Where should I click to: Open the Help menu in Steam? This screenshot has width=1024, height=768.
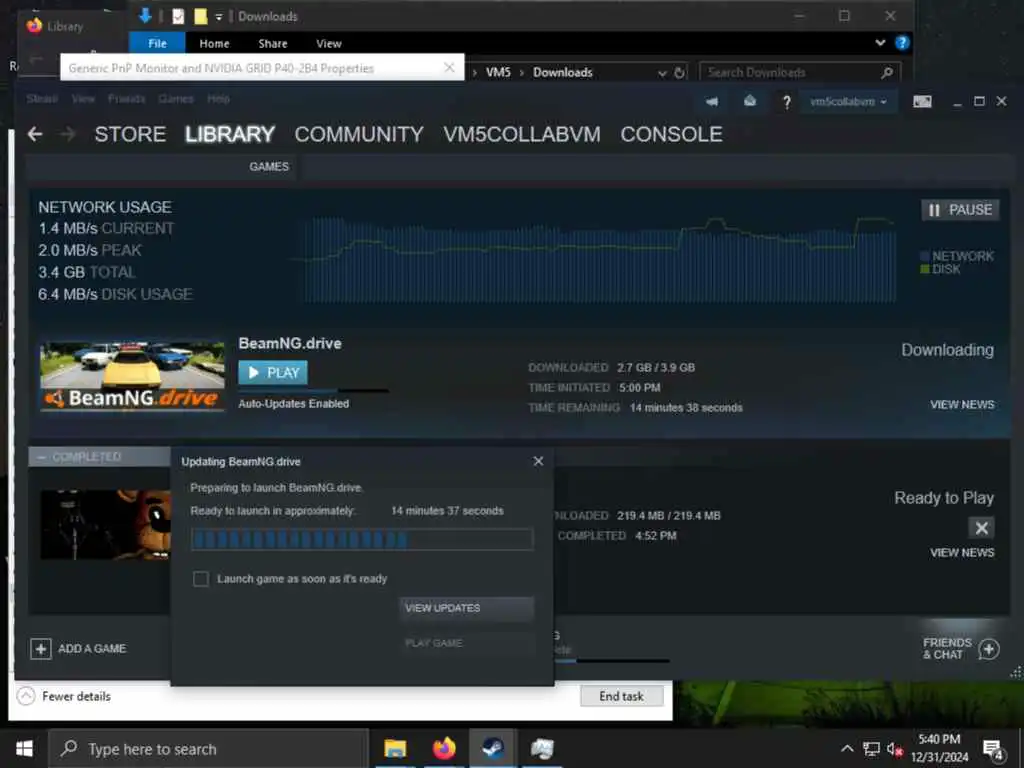pyautogui.click(x=218, y=99)
